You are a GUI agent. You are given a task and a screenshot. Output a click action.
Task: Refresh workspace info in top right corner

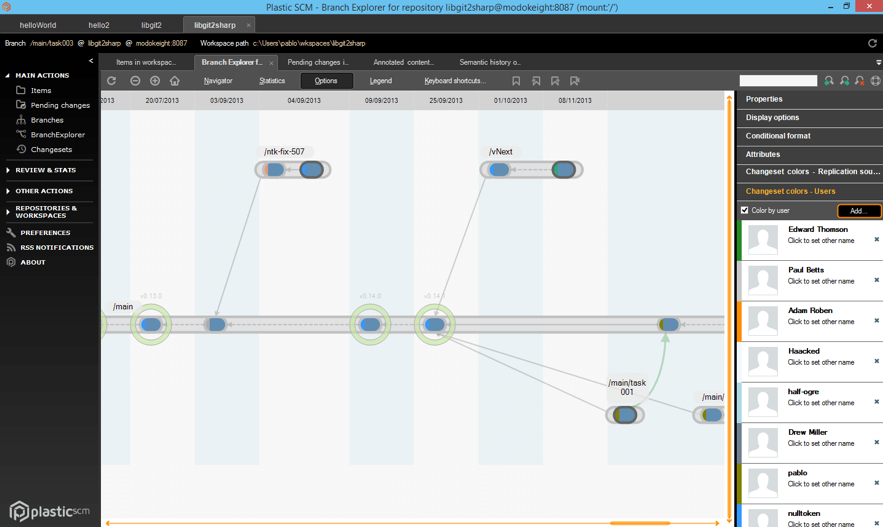(x=872, y=43)
